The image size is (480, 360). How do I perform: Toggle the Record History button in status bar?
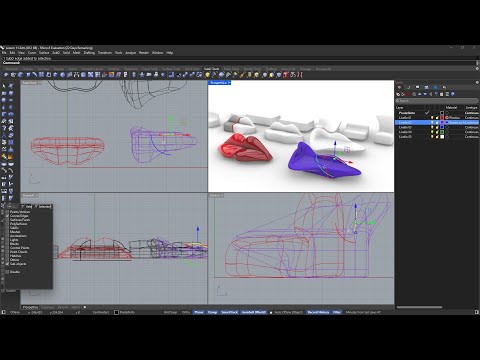[318, 312]
